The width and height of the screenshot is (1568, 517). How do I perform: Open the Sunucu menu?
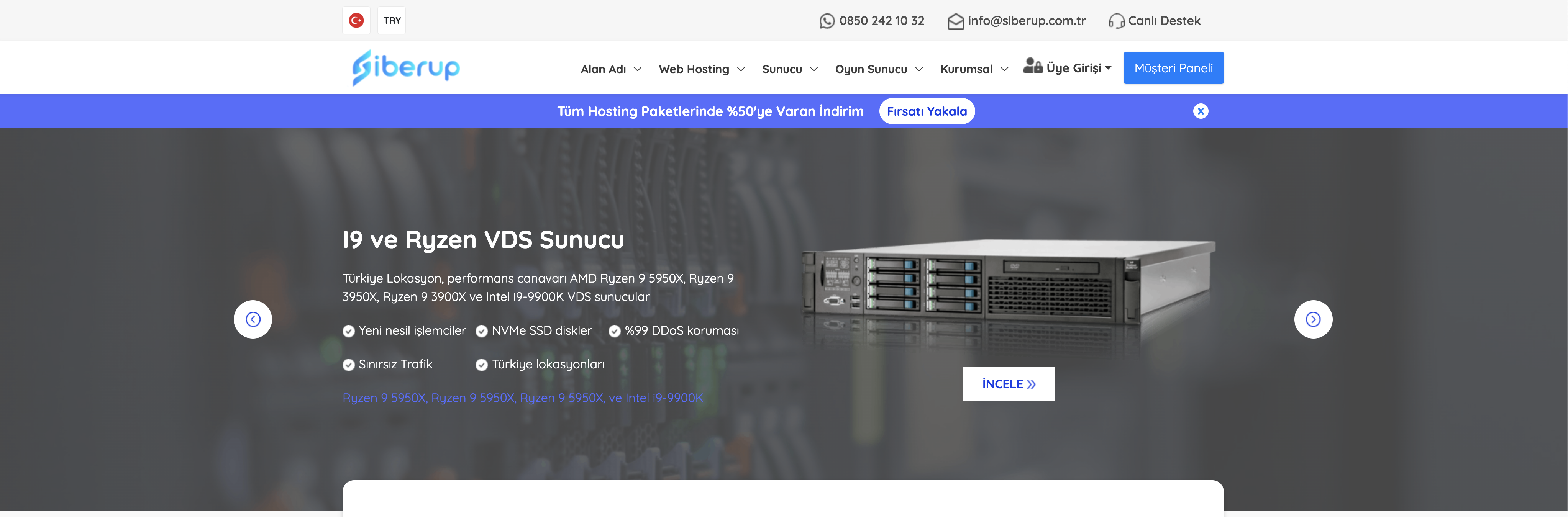click(x=782, y=69)
